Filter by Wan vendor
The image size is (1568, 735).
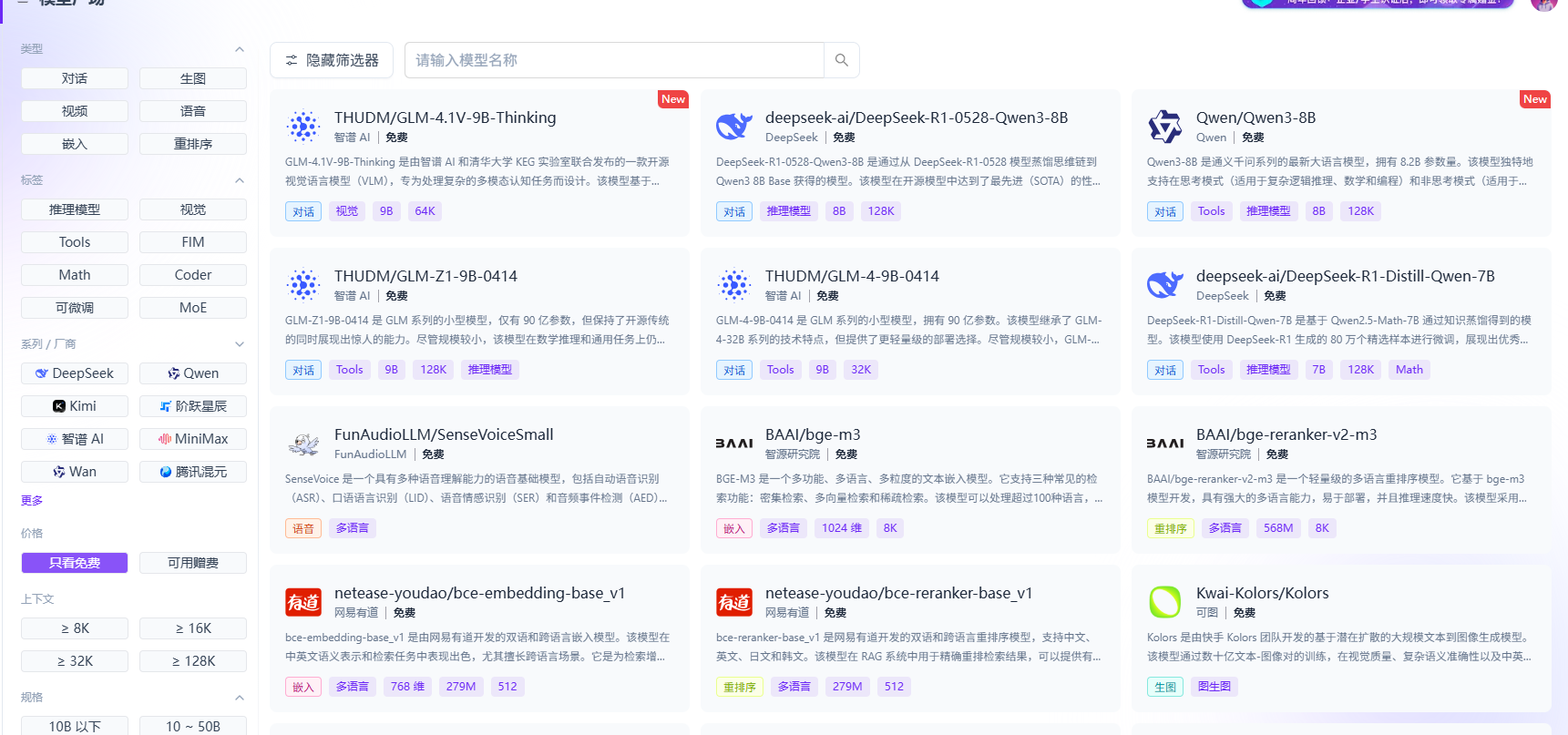point(75,472)
